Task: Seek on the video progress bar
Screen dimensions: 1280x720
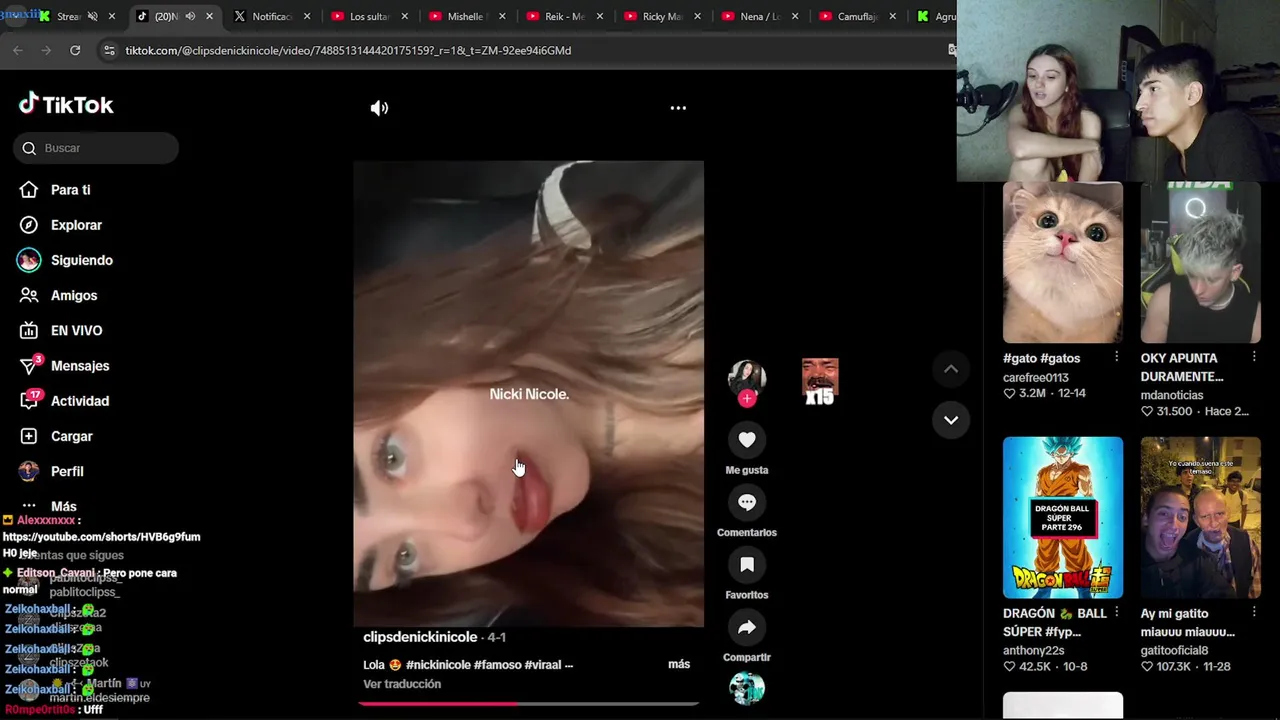Action: click(x=528, y=704)
